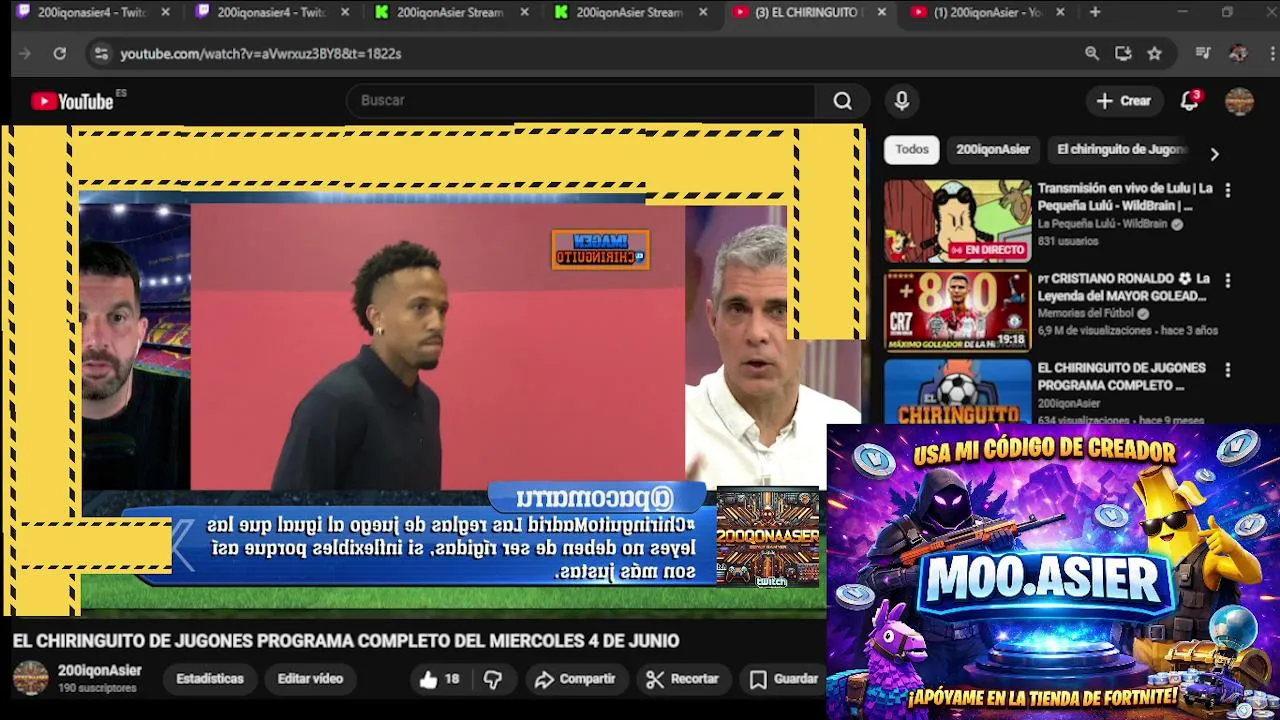Image resolution: width=1280 pixels, height=720 pixels.
Task: Click the 190 suscriptores text
Action: pos(97,689)
